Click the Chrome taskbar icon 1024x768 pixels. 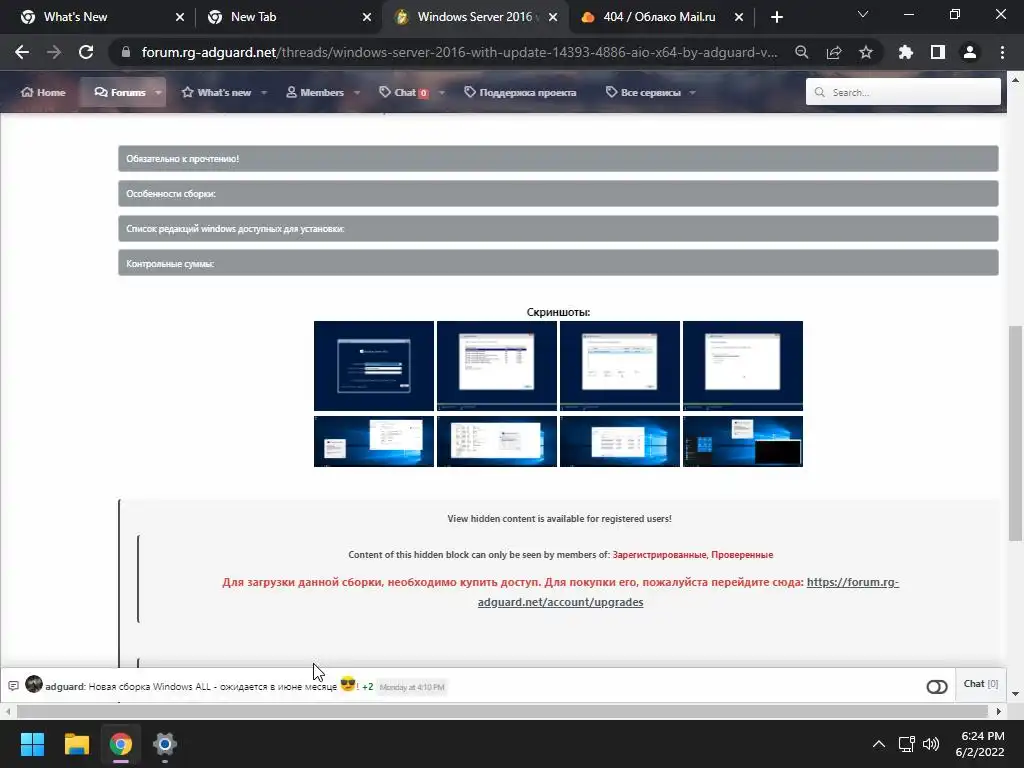[x=121, y=744]
